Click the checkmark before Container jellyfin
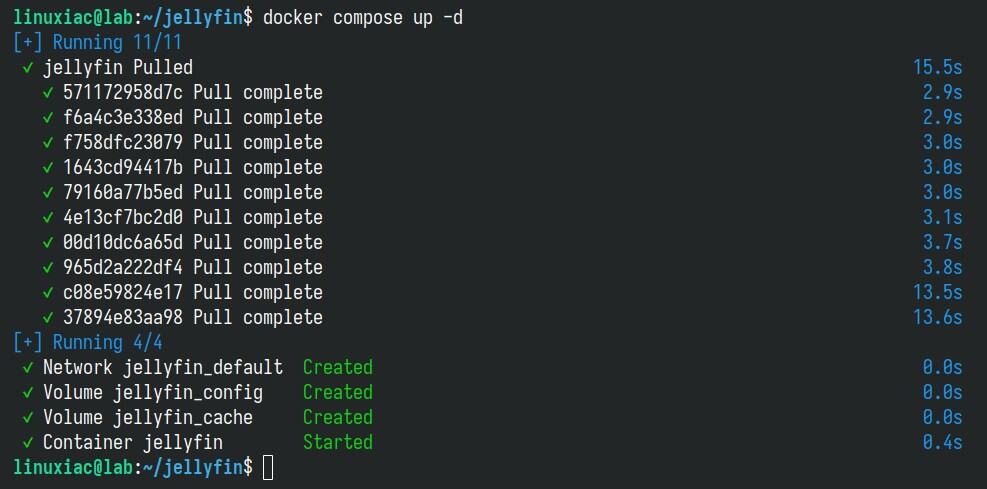The image size is (987, 489). 27,443
